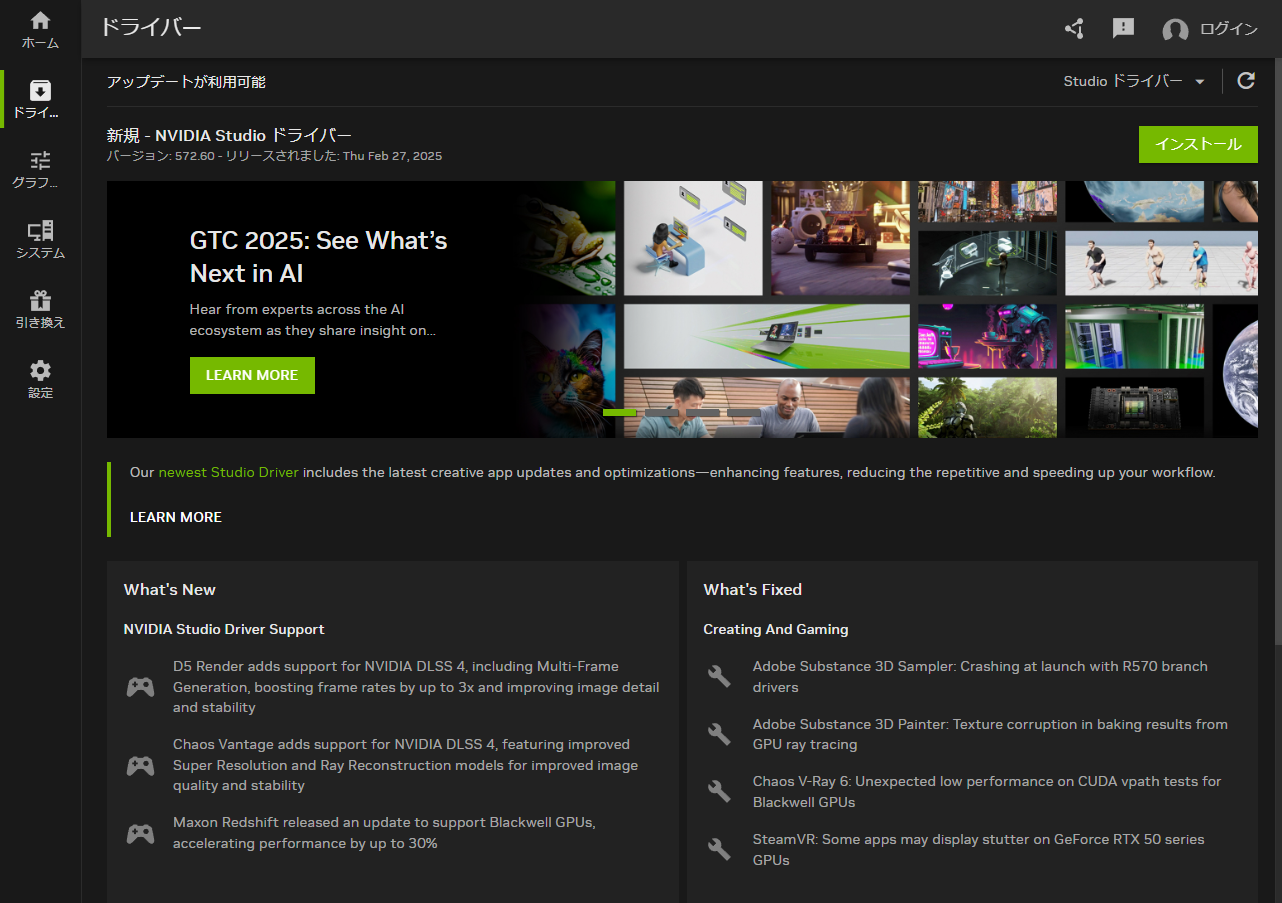Click the インストール button

1198,144
